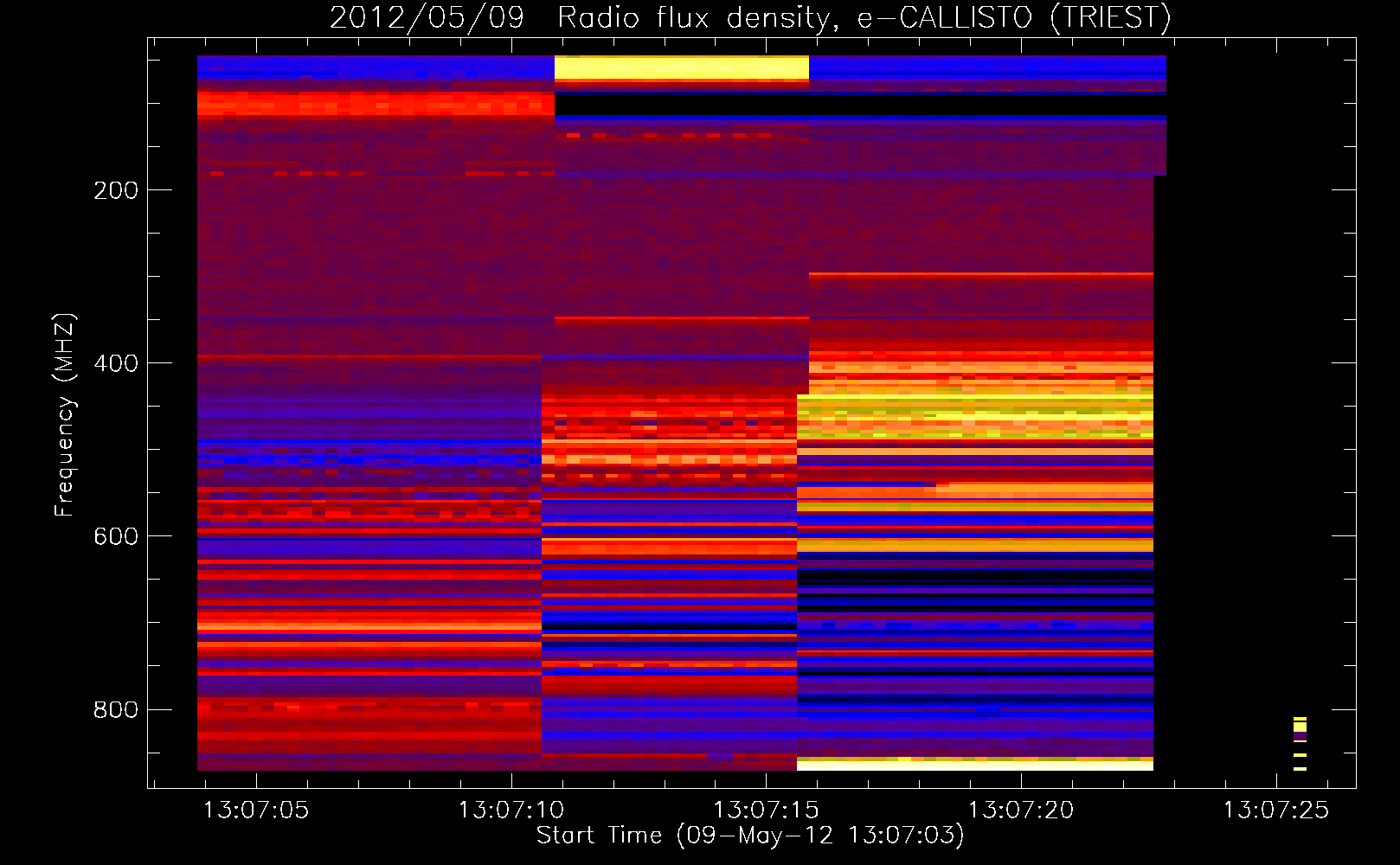The height and width of the screenshot is (865, 1400).
Task: Click the small yellow marks near 13:07:25
Action: tap(1300, 743)
